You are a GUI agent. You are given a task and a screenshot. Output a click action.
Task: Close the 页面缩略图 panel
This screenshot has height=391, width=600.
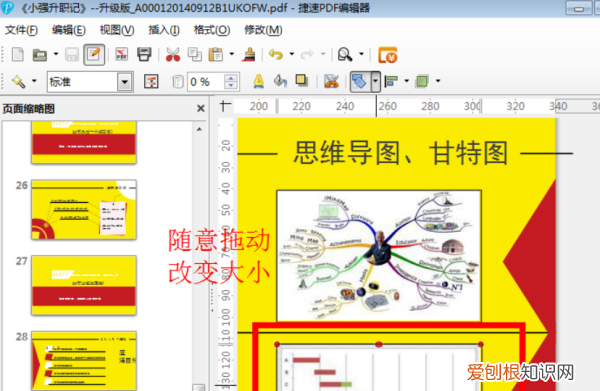click(201, 109)
